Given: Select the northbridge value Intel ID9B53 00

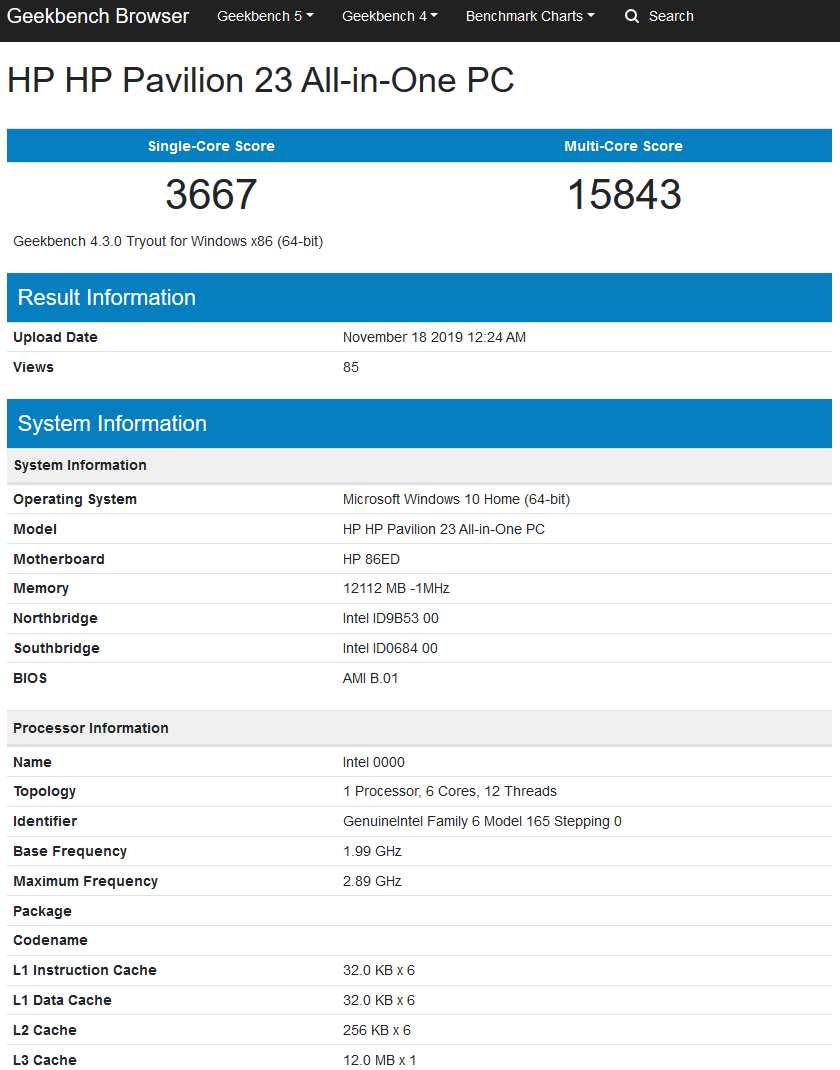Looking at the screenshot, I should pos(390,618).
